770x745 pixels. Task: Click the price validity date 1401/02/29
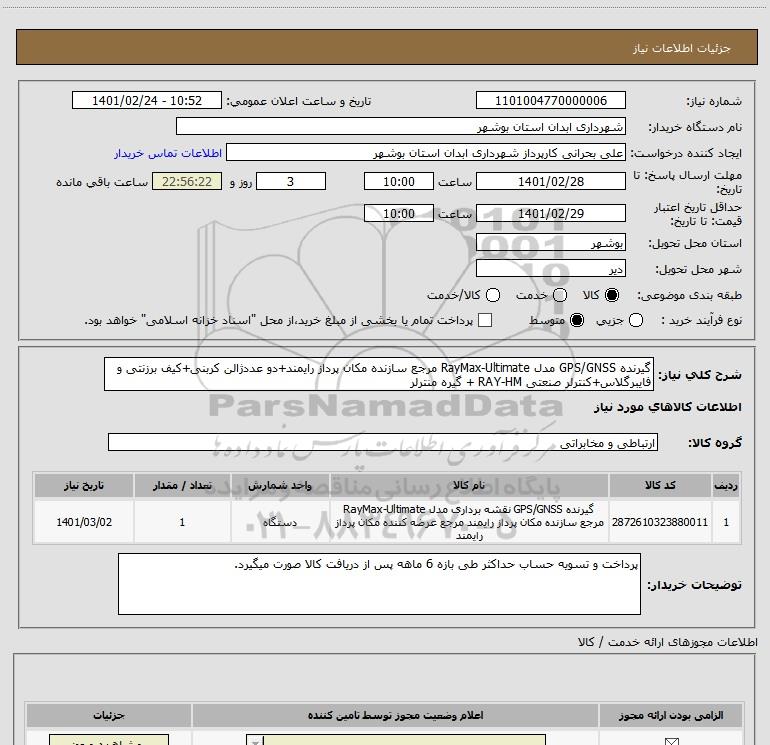click(550, 213)
